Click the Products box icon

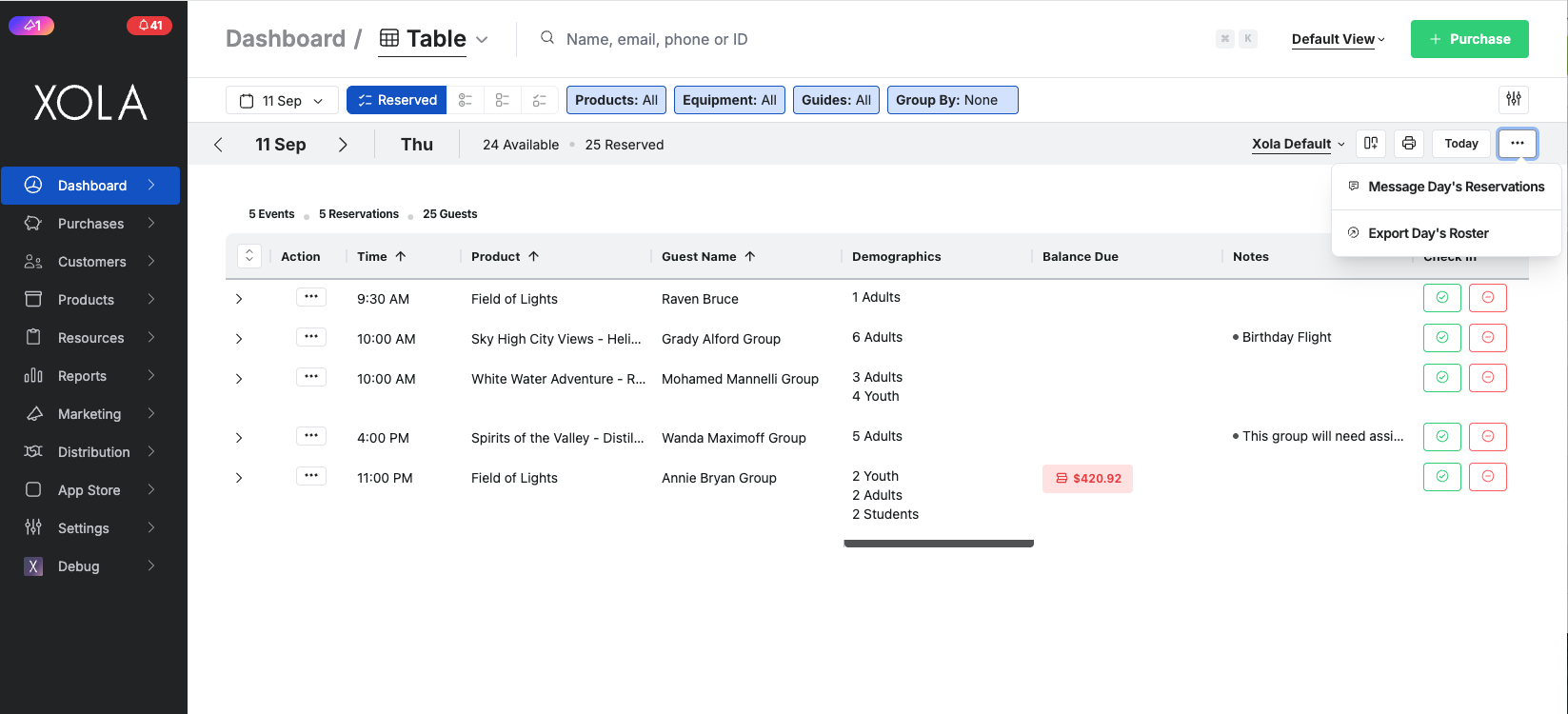click(x=33, y=300)
